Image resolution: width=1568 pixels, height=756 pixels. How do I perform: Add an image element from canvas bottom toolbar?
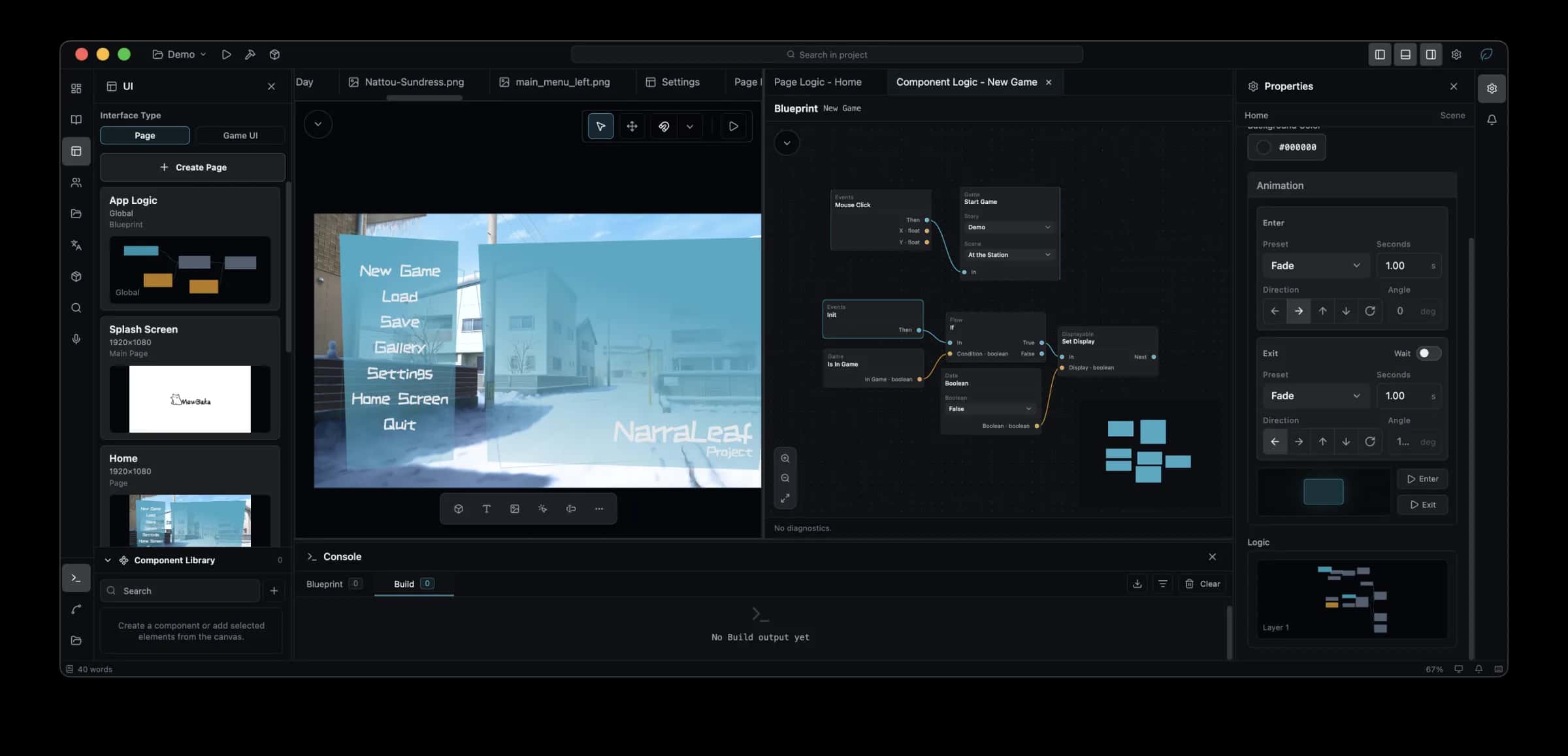[515, 509]
